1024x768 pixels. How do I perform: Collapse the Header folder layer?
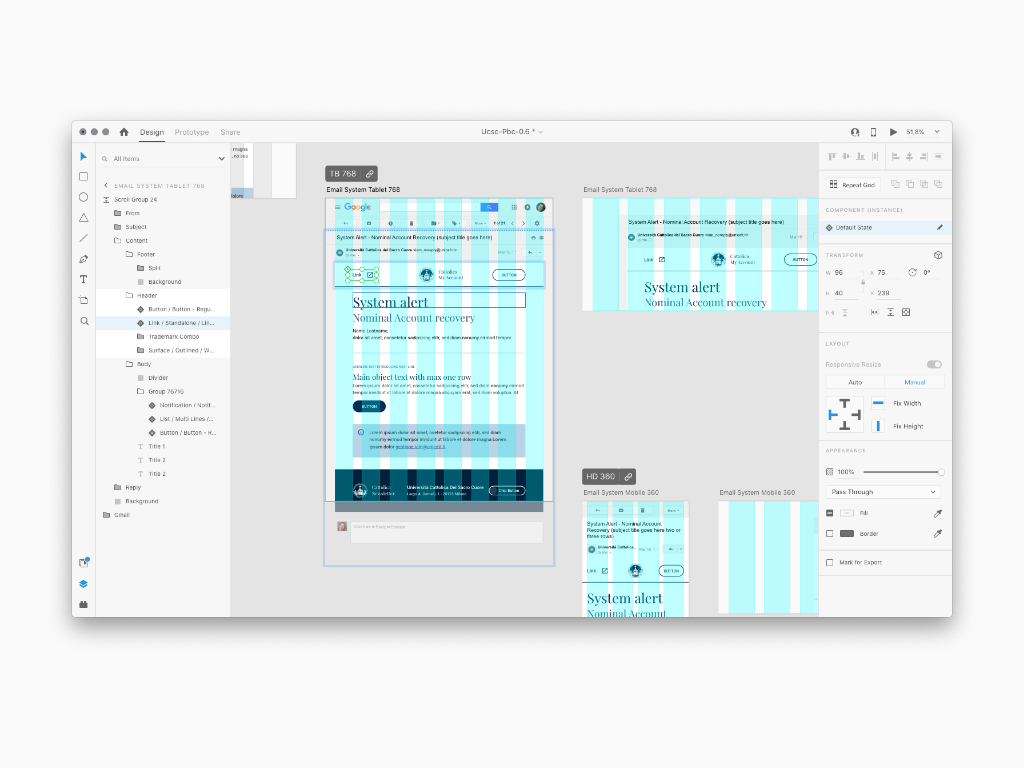click(x=129, y=295)
